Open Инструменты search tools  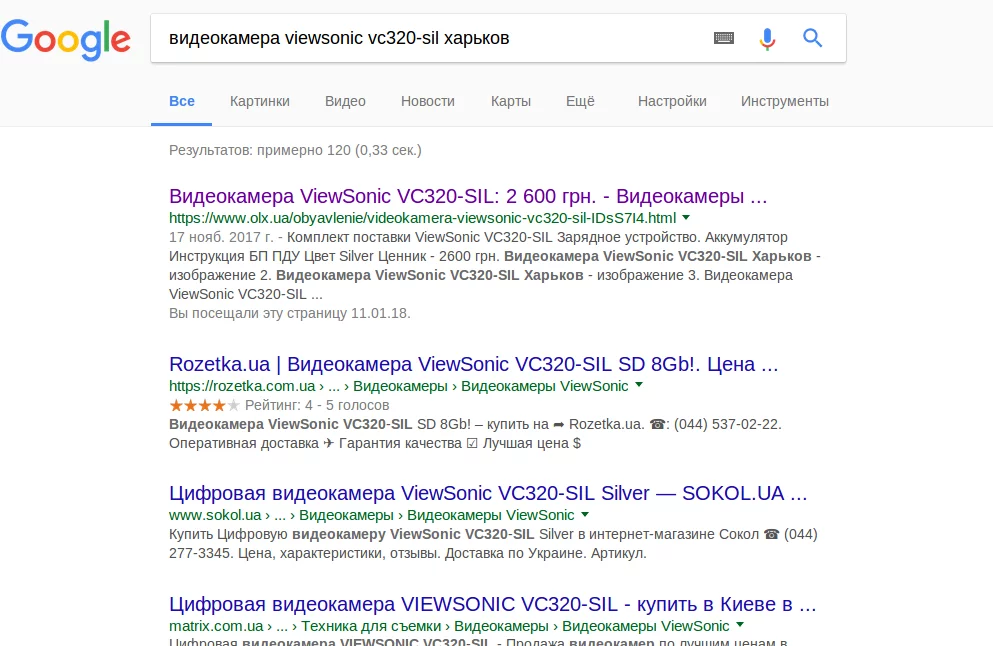coord(785,101)
